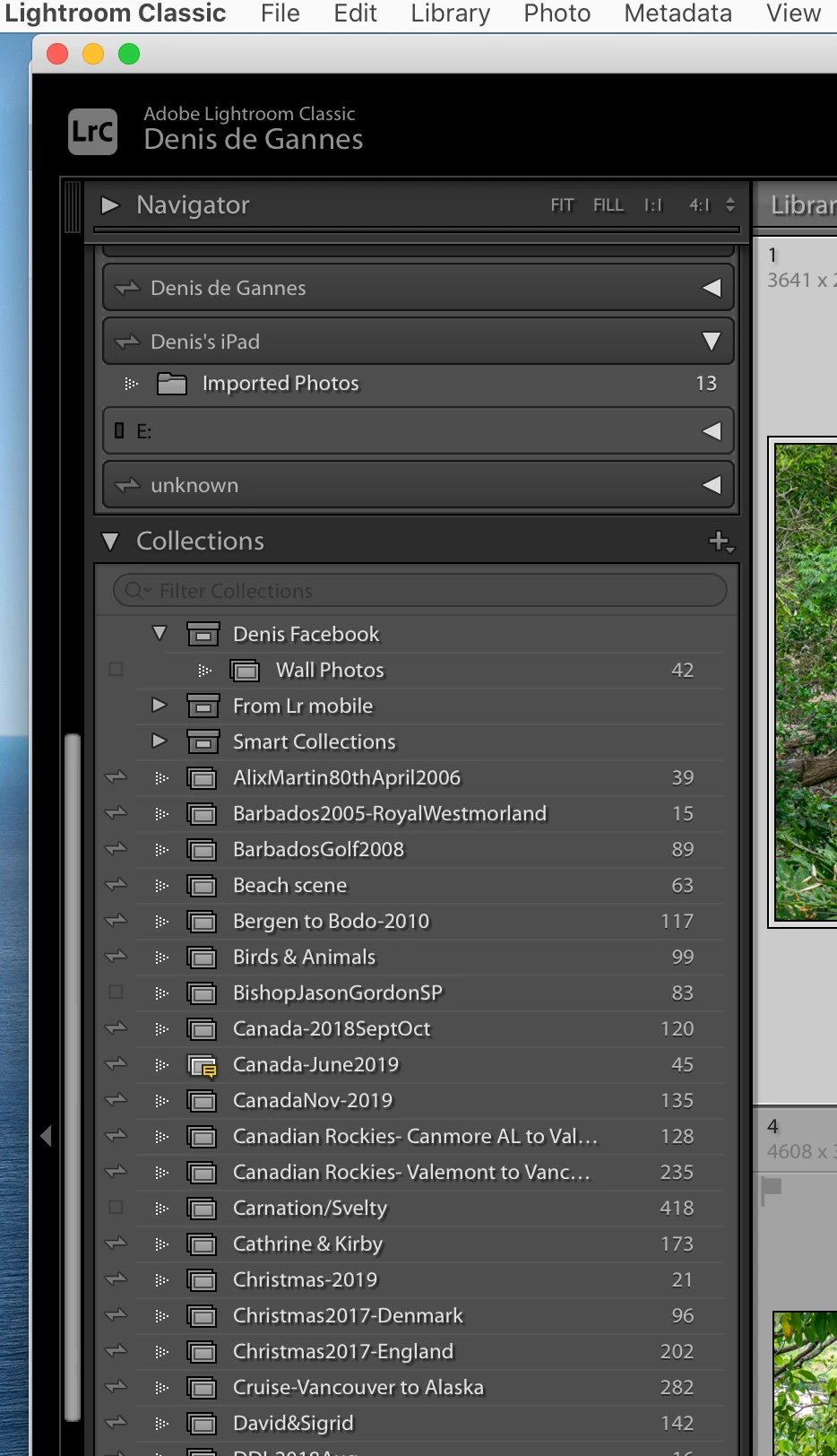
Task: Click the Add Collection plus icon
Action: (721, 542)
